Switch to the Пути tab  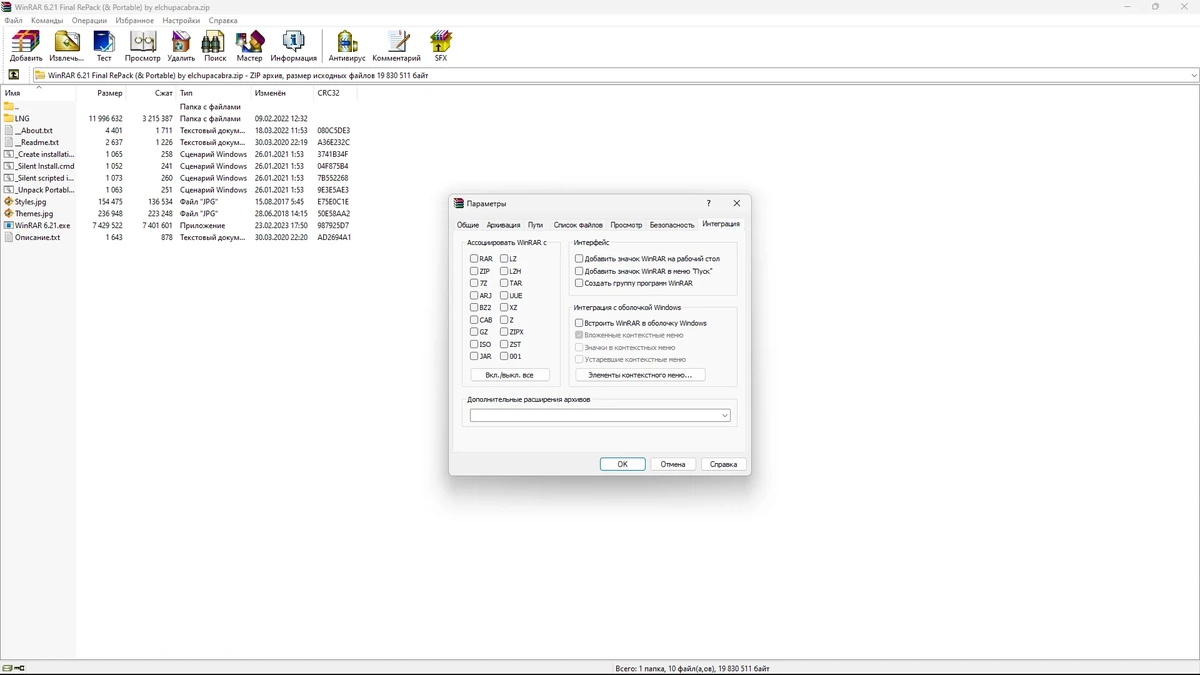coord(536,225)
